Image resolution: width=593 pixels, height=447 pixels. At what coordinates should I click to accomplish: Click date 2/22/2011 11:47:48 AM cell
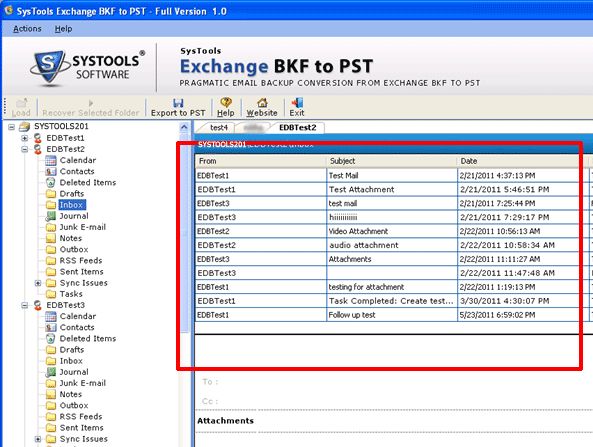coord(522,273)
